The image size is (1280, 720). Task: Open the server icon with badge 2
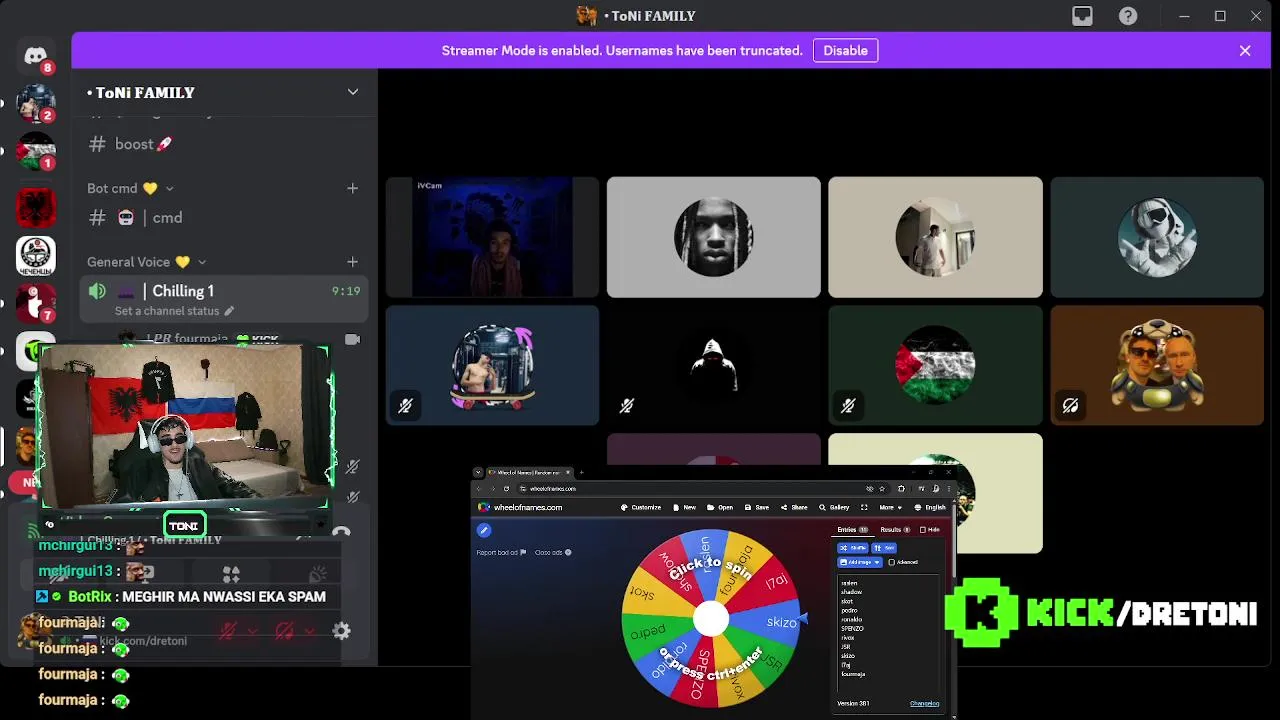click(36, 103)
